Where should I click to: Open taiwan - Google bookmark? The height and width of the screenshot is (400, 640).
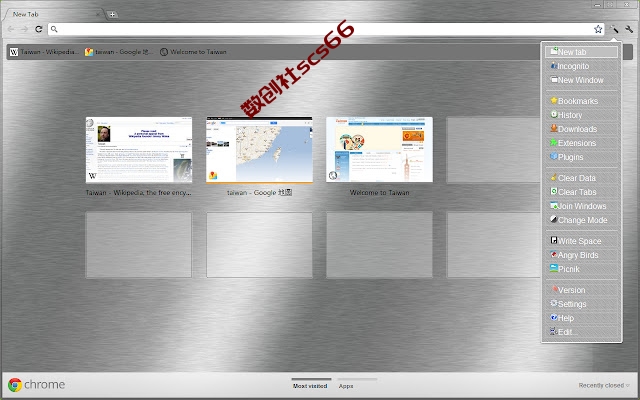(x=119, y=52)
